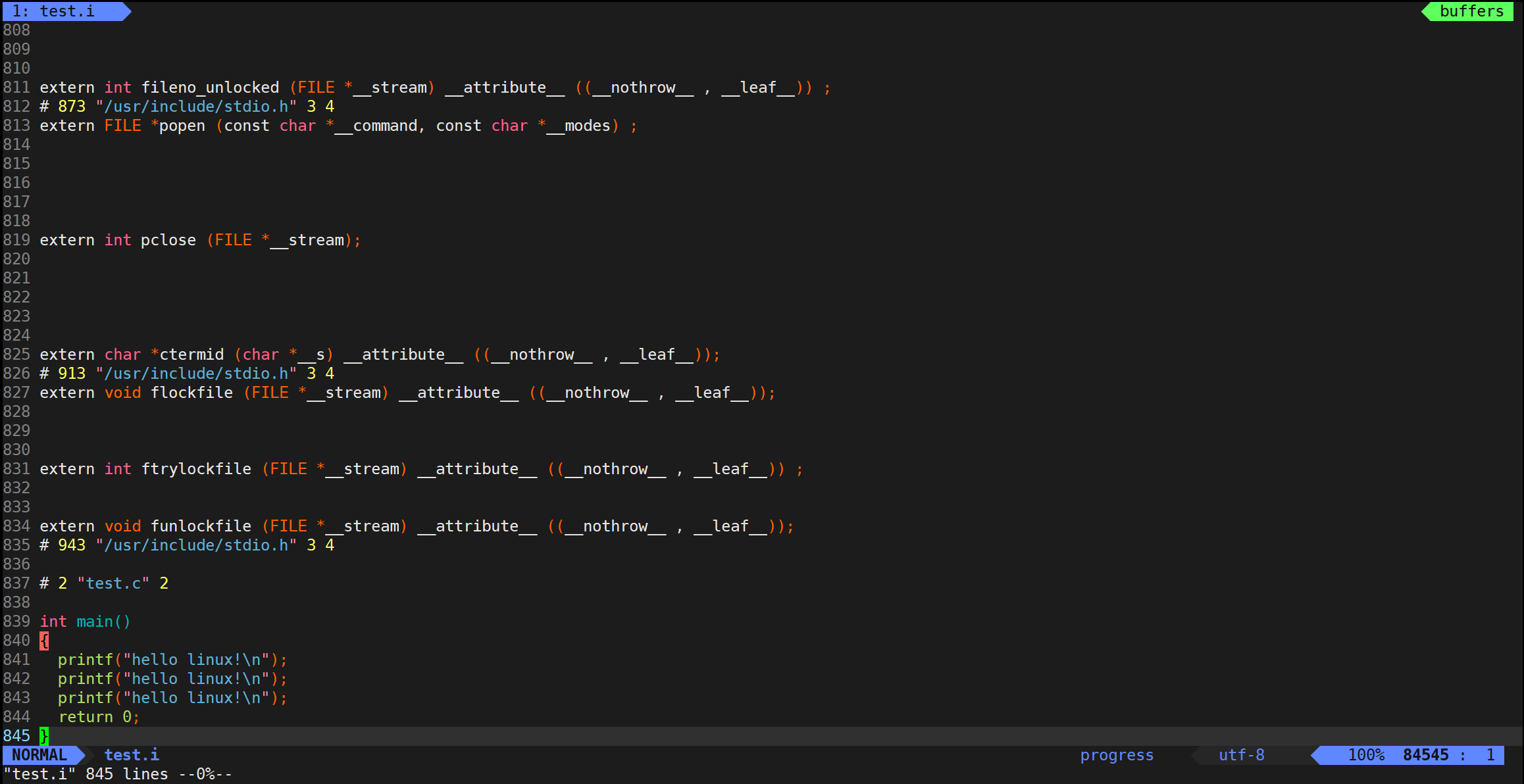The height and width of the screenshot is (784, 1524).
Task: Click the 100% position indicator
Action: point(1366,755)
